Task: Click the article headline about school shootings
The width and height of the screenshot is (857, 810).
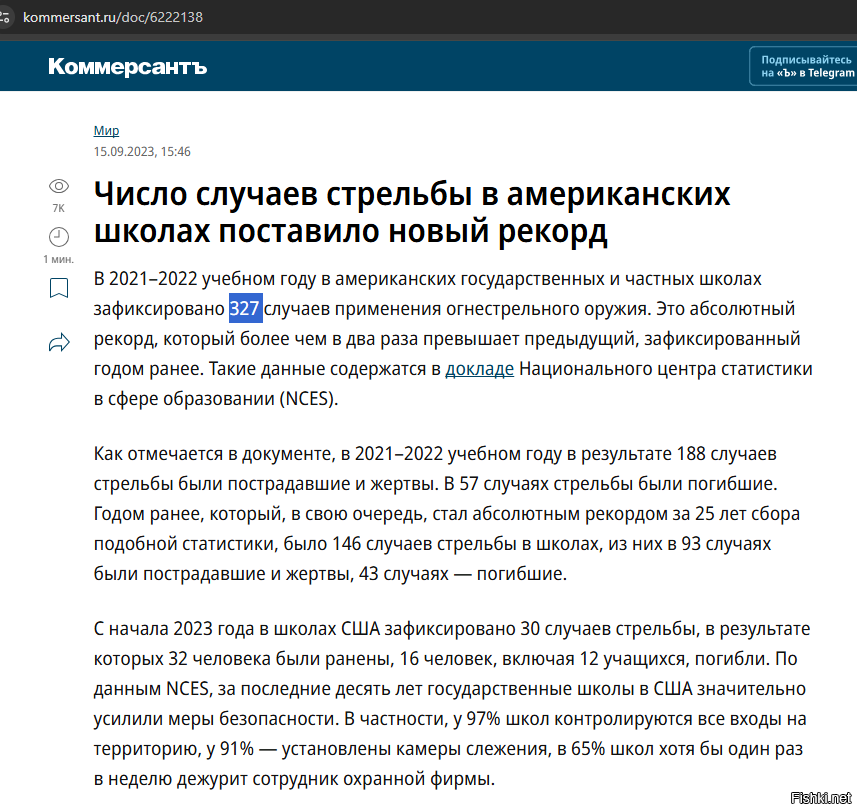Action: 412,212
